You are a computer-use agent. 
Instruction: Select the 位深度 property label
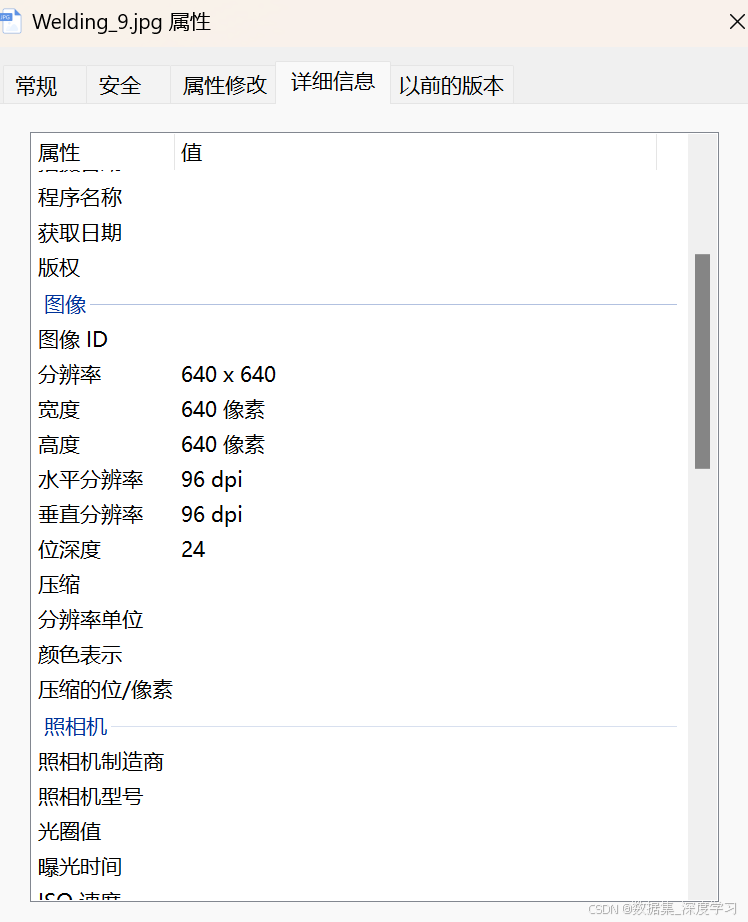coord(69,550)
